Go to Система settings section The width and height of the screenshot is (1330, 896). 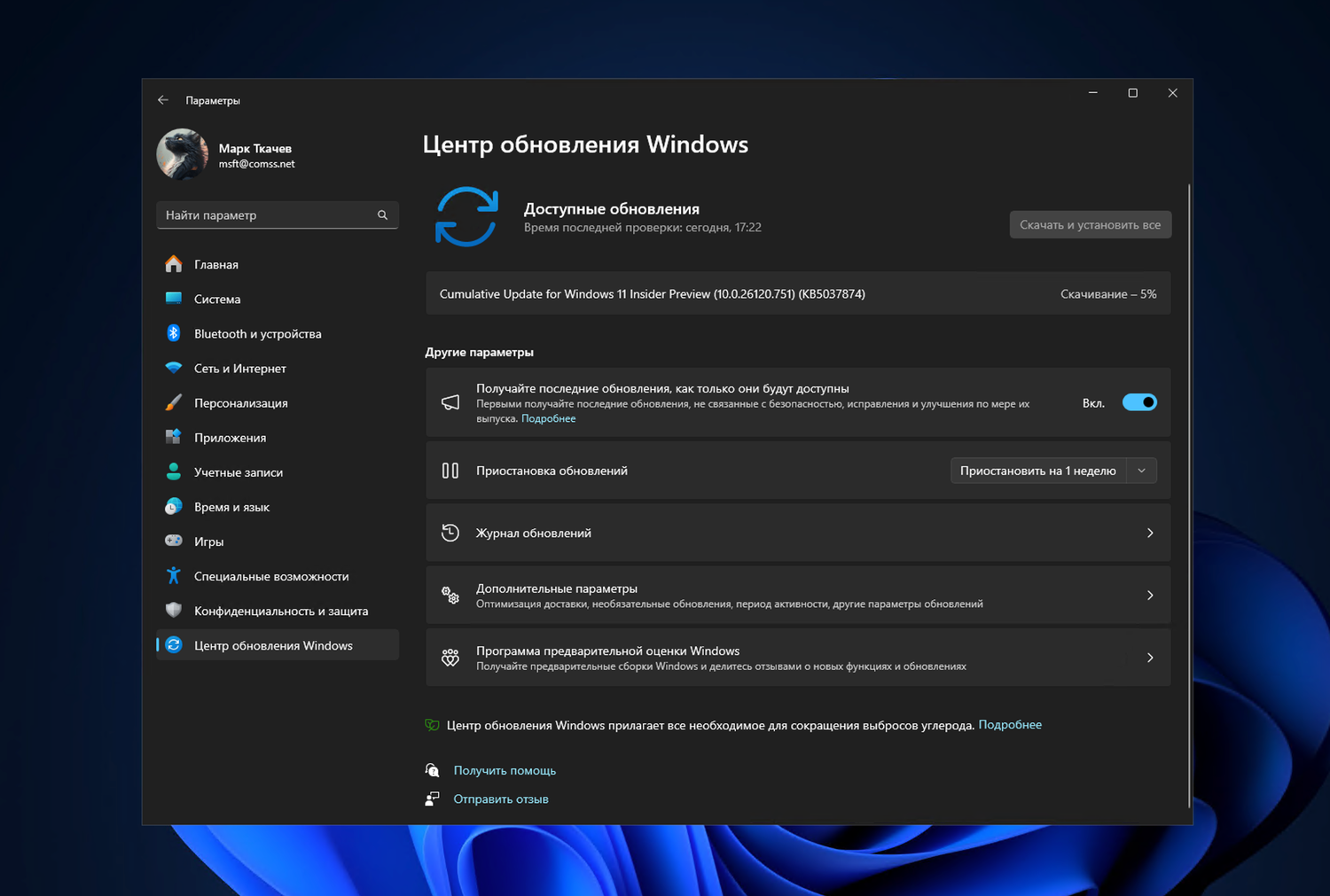click(278, 299)
